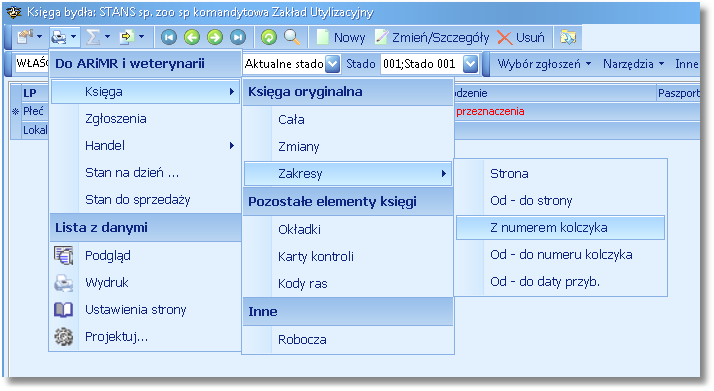Go to previous record green arrow
Screen dimensions: 714x391
192,37
